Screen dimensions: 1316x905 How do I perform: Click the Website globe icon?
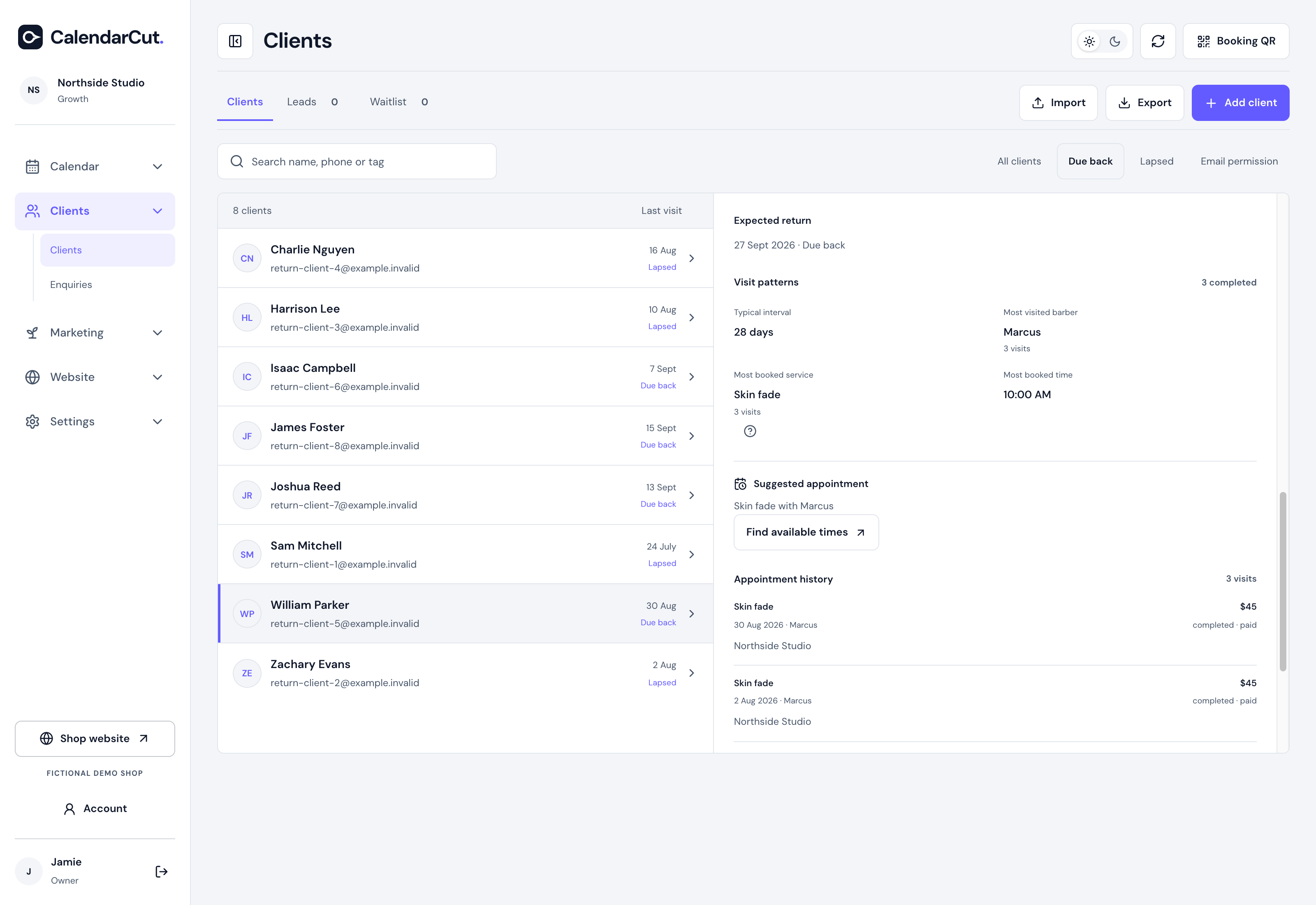32,377
